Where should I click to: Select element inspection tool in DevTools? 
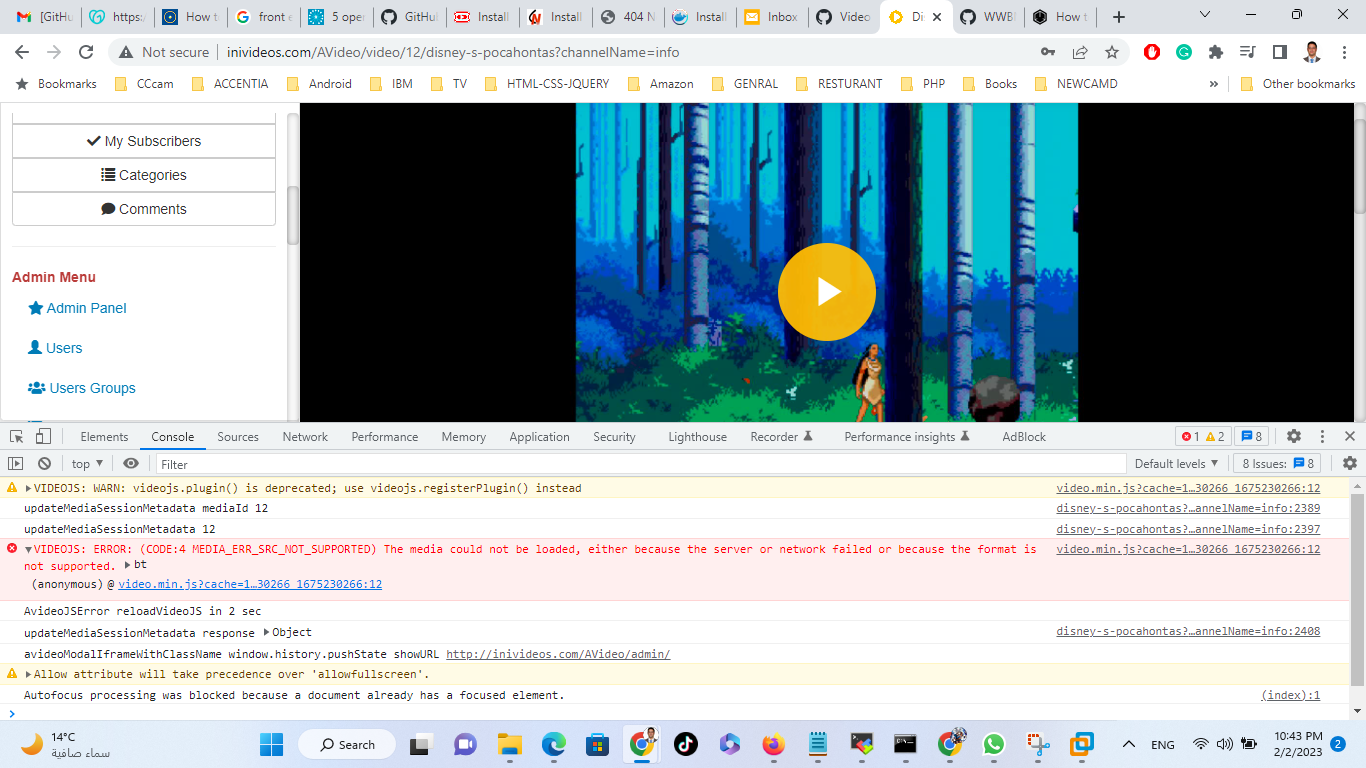[x=15, y=437]
